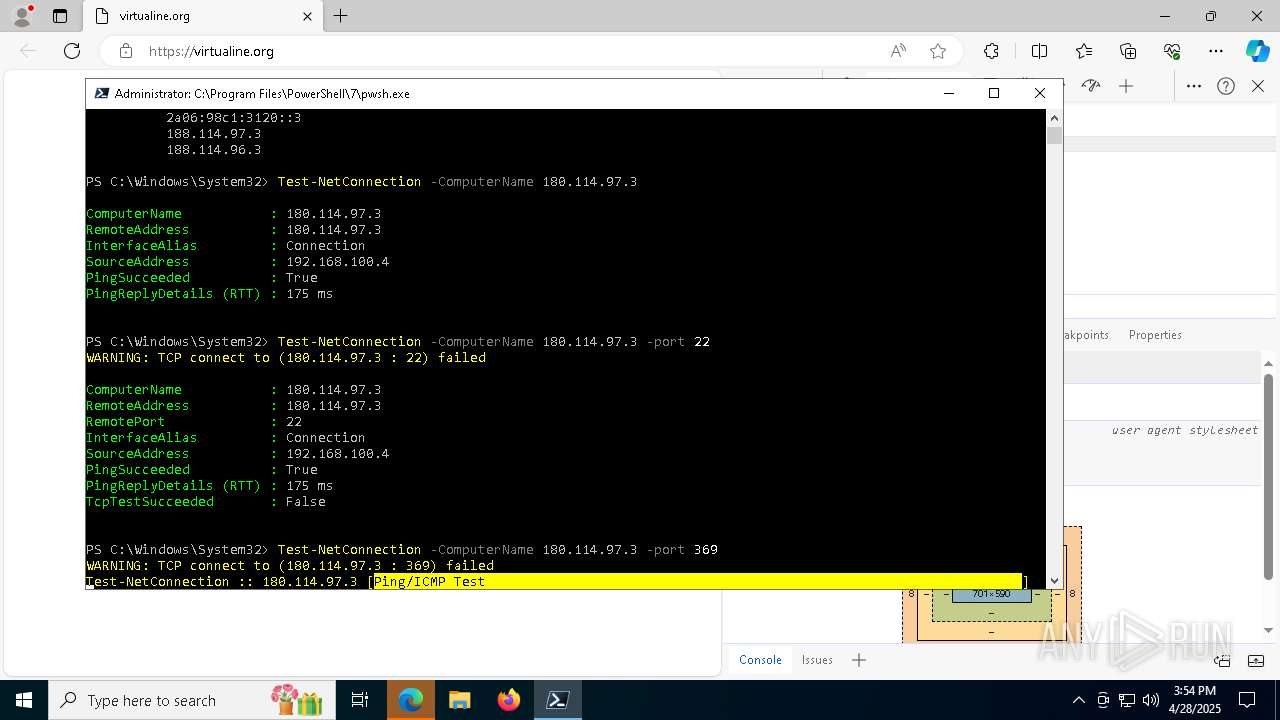Open Edge Settings and more menu
The width and height of the screenshot is (1280, 720).
point(1216,51)
